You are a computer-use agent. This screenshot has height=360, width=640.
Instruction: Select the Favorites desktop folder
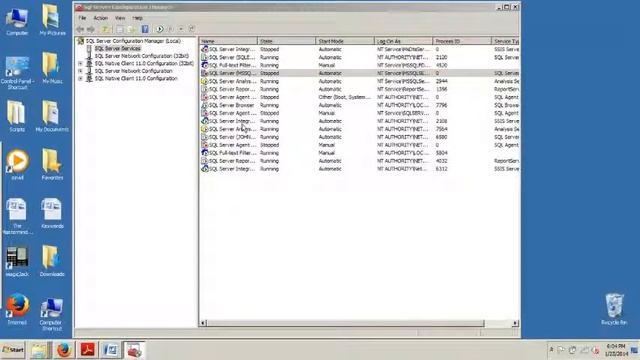coord(52,164)
